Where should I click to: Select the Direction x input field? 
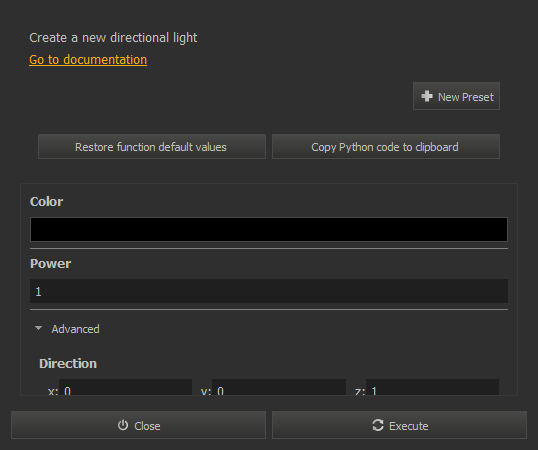point(125,387)
